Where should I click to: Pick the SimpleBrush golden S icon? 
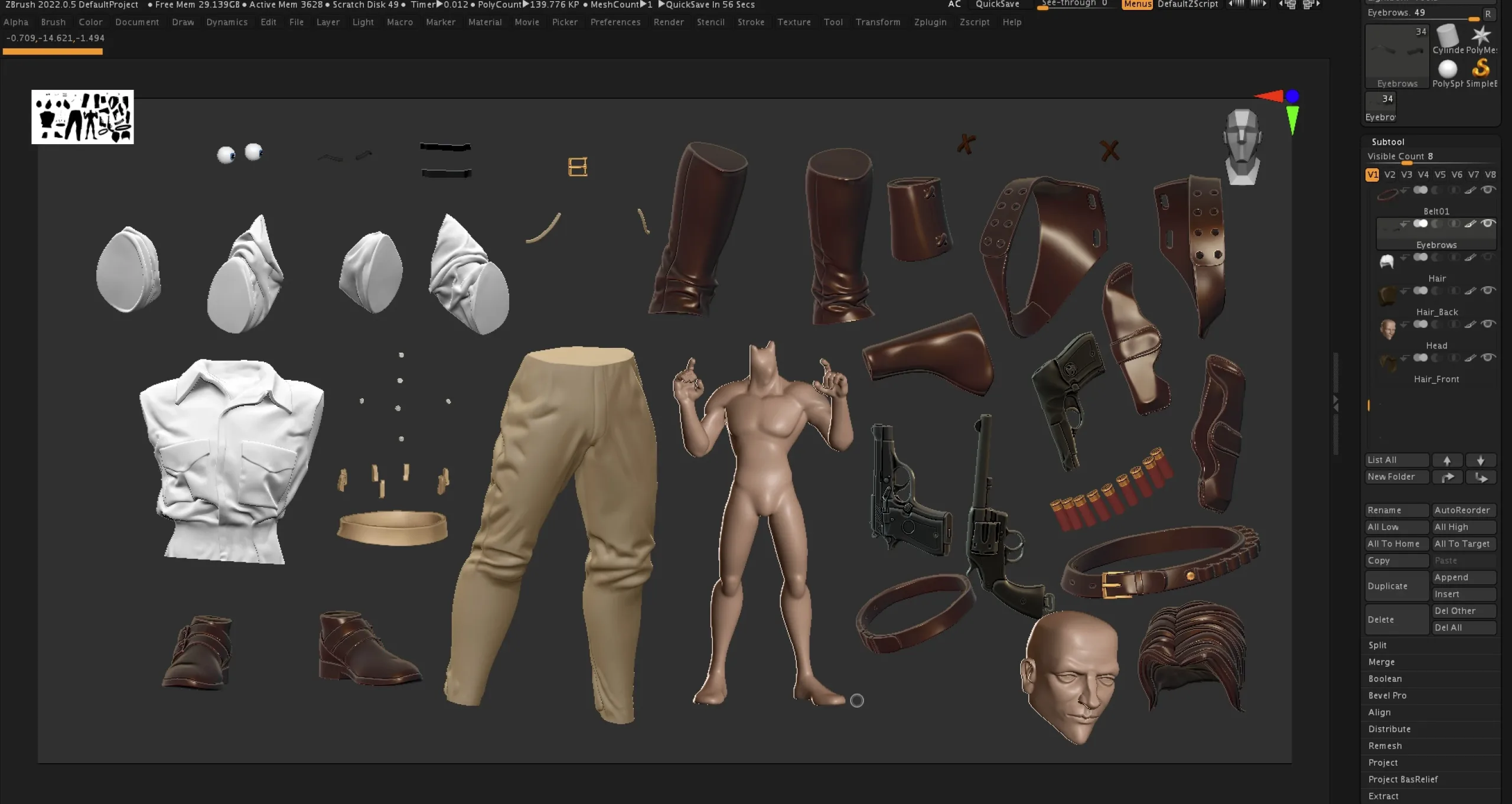[1481, 69]
